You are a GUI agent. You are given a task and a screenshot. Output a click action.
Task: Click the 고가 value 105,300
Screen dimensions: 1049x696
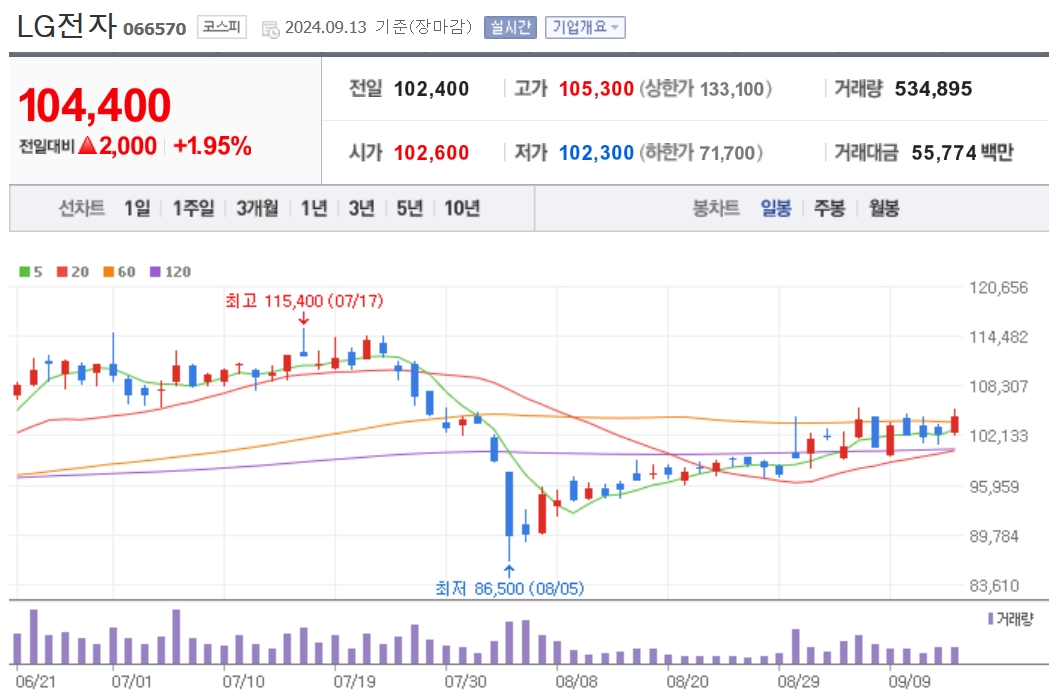pos(596,88)
